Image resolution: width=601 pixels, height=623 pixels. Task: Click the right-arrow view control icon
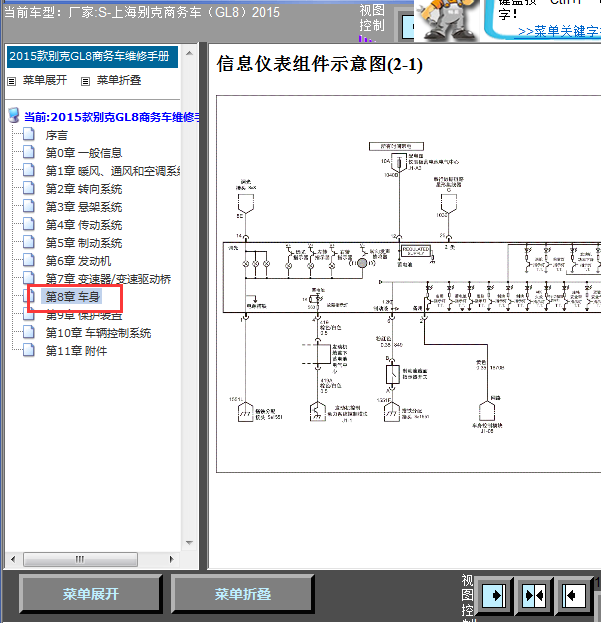493,595
